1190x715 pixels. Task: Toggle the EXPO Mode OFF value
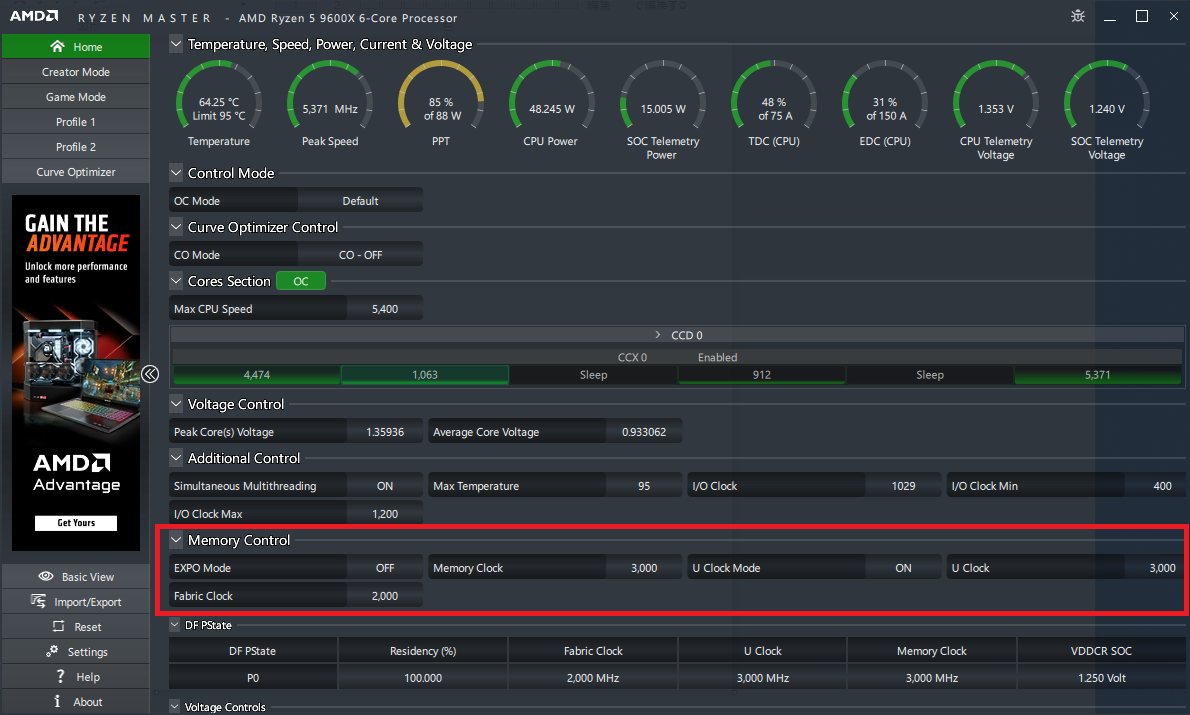pyautogui.click(x=385, y=568)
